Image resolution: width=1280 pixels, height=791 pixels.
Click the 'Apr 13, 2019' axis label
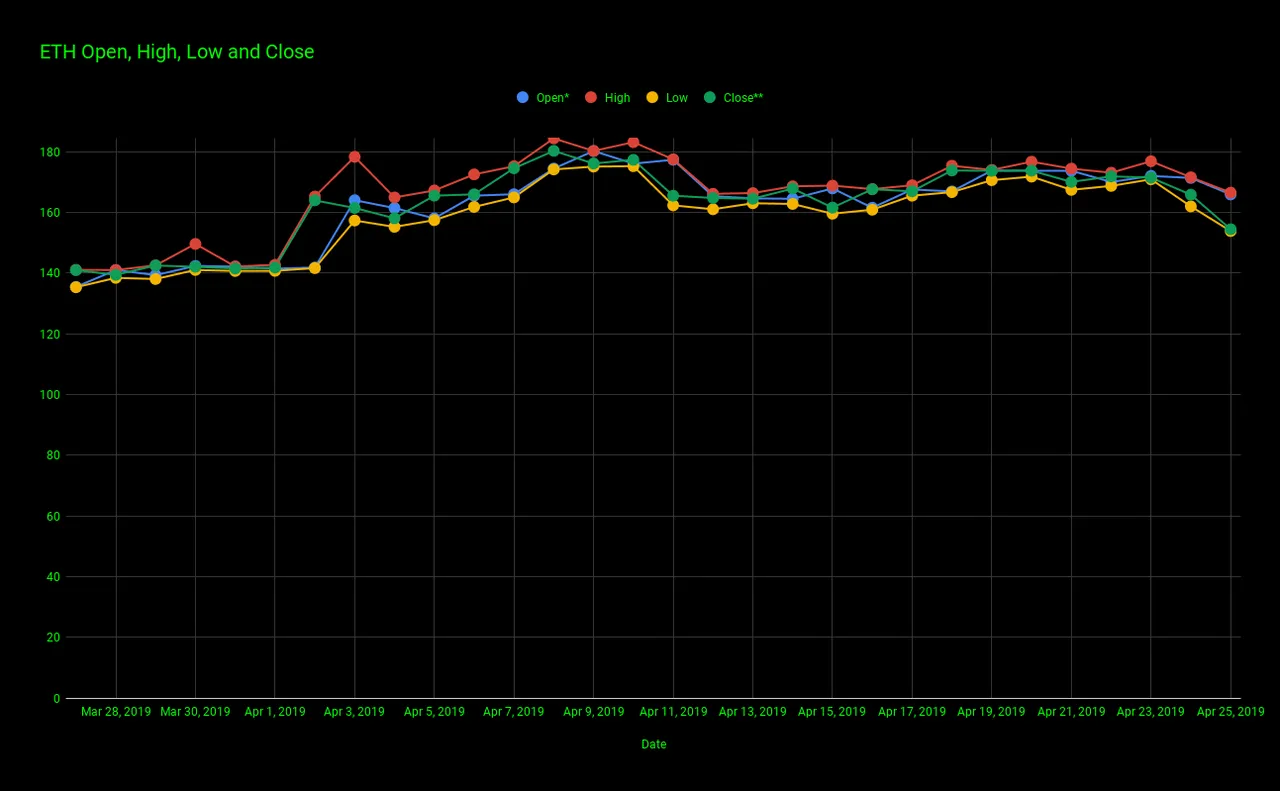coord(753,712)
